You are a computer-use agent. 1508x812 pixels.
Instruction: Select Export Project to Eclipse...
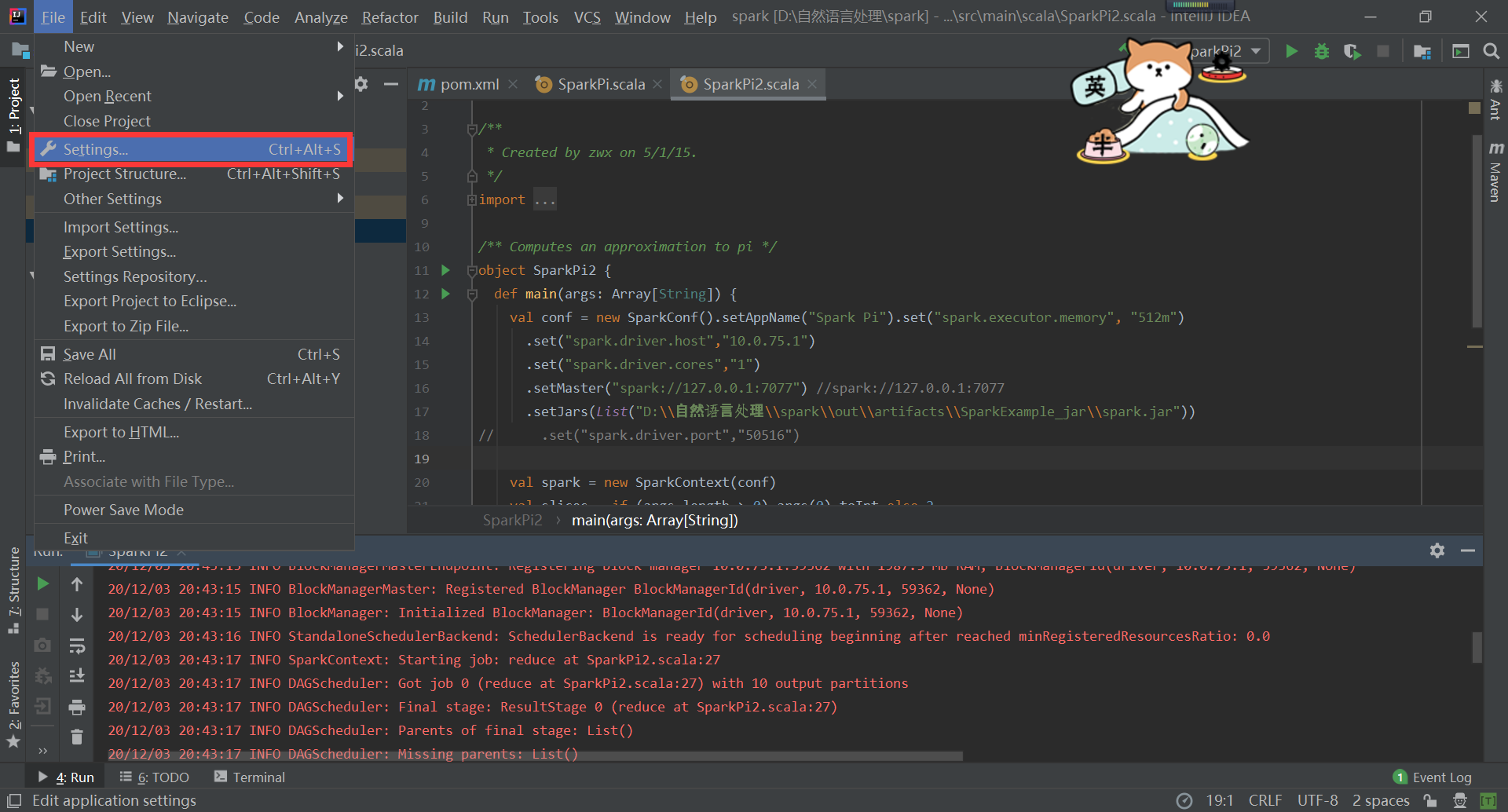coord(194,301)
